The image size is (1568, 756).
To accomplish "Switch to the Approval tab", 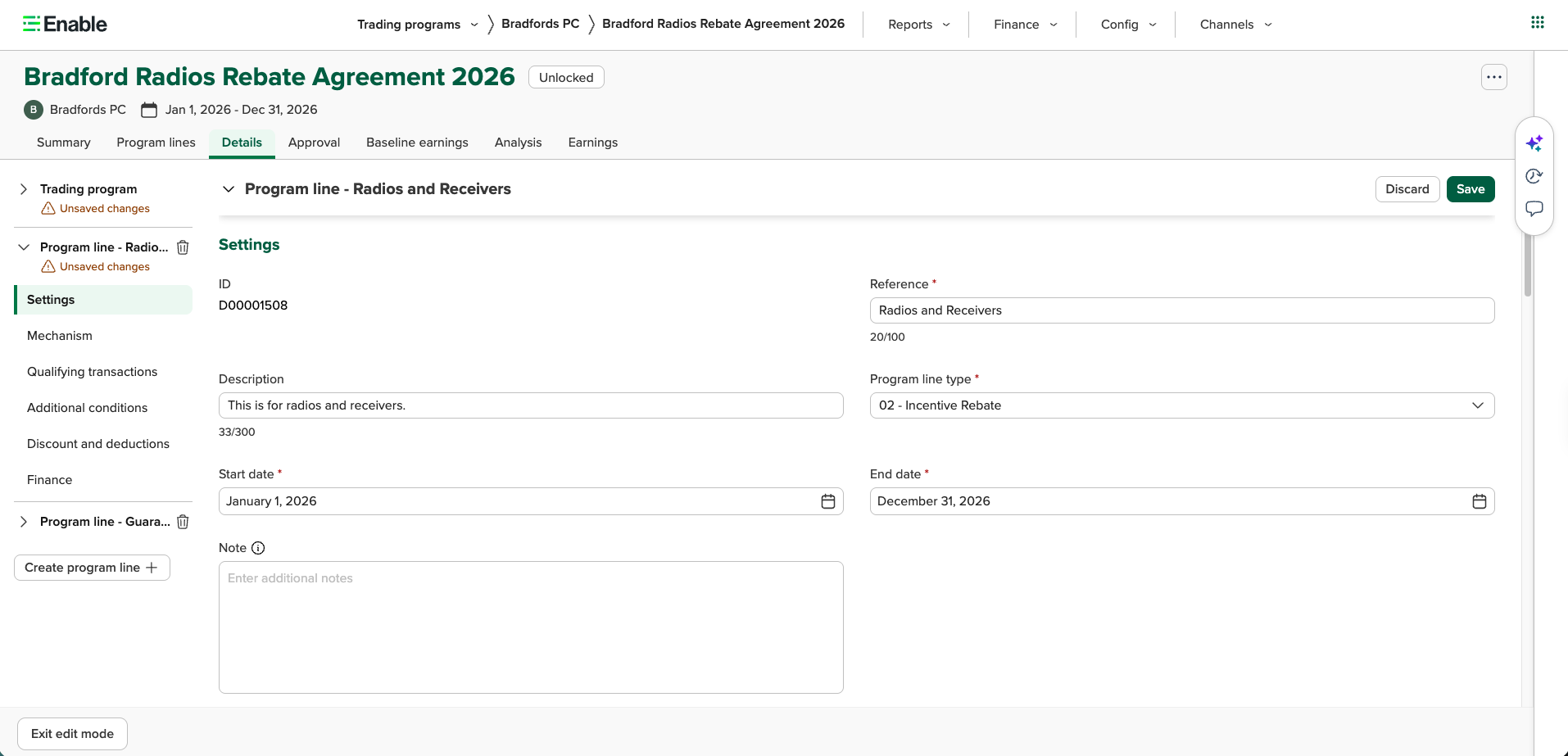I will click(x=314, y=143).
